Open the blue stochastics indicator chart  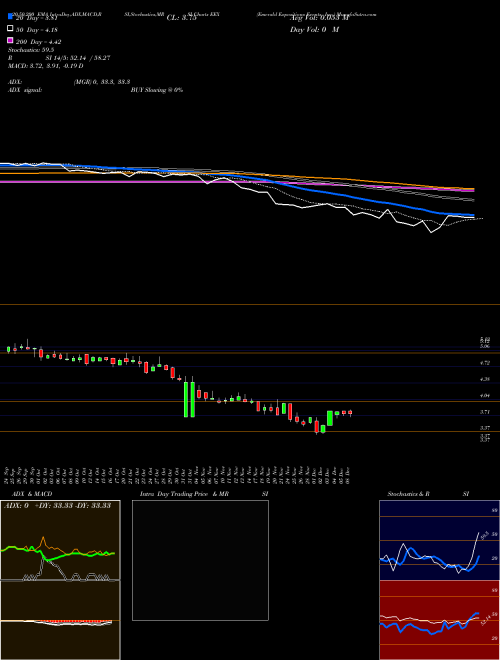[439, 540]
